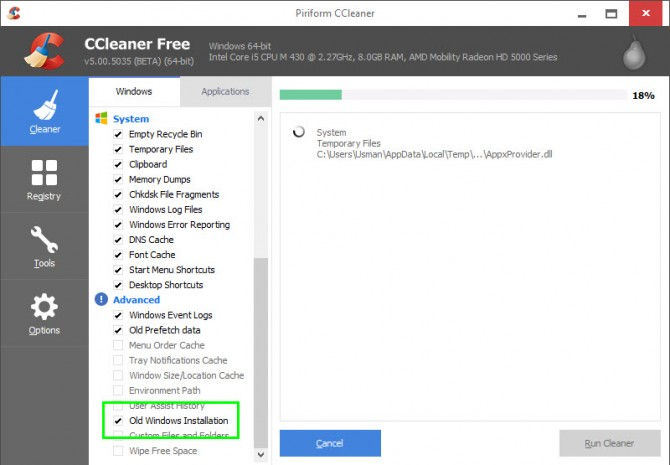Image resolution: width=670 pixels, height=465 pixels.
Task: Switch to the Applications tab
Action: [225, 91]
